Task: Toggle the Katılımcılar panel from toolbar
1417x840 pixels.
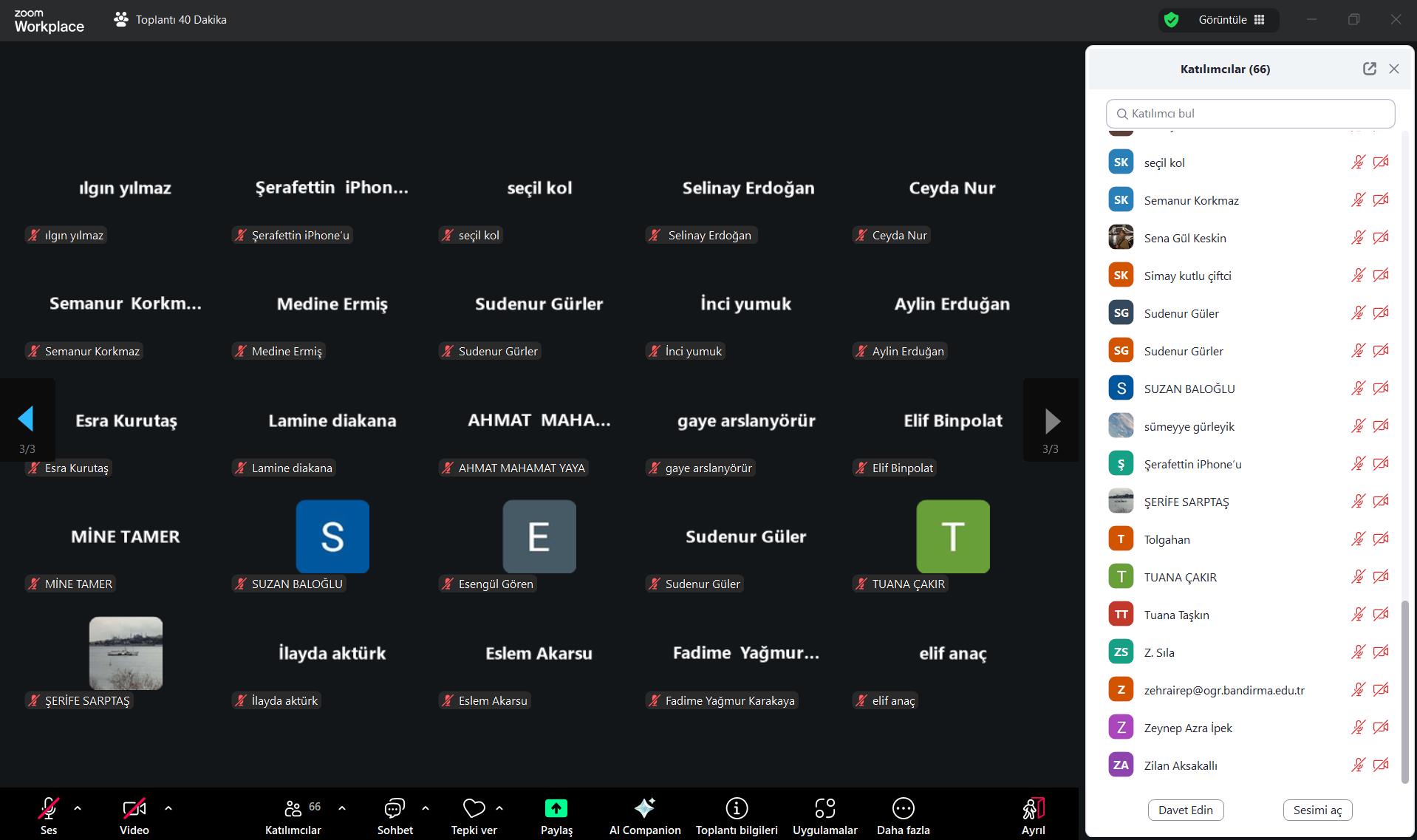Action: point(293,808)
